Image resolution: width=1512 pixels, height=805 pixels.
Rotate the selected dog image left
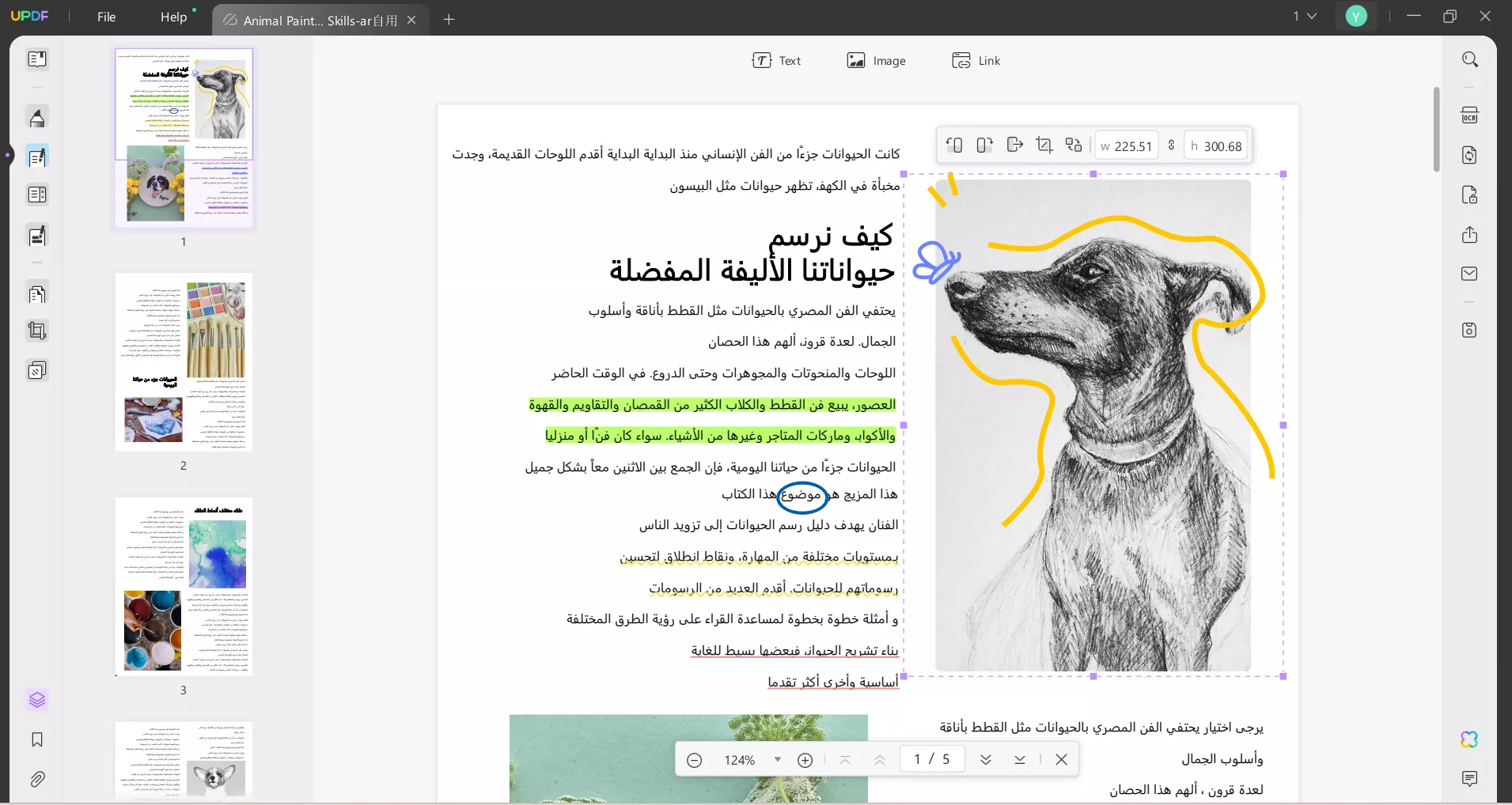pyautogui.click(x=955, y=146)
